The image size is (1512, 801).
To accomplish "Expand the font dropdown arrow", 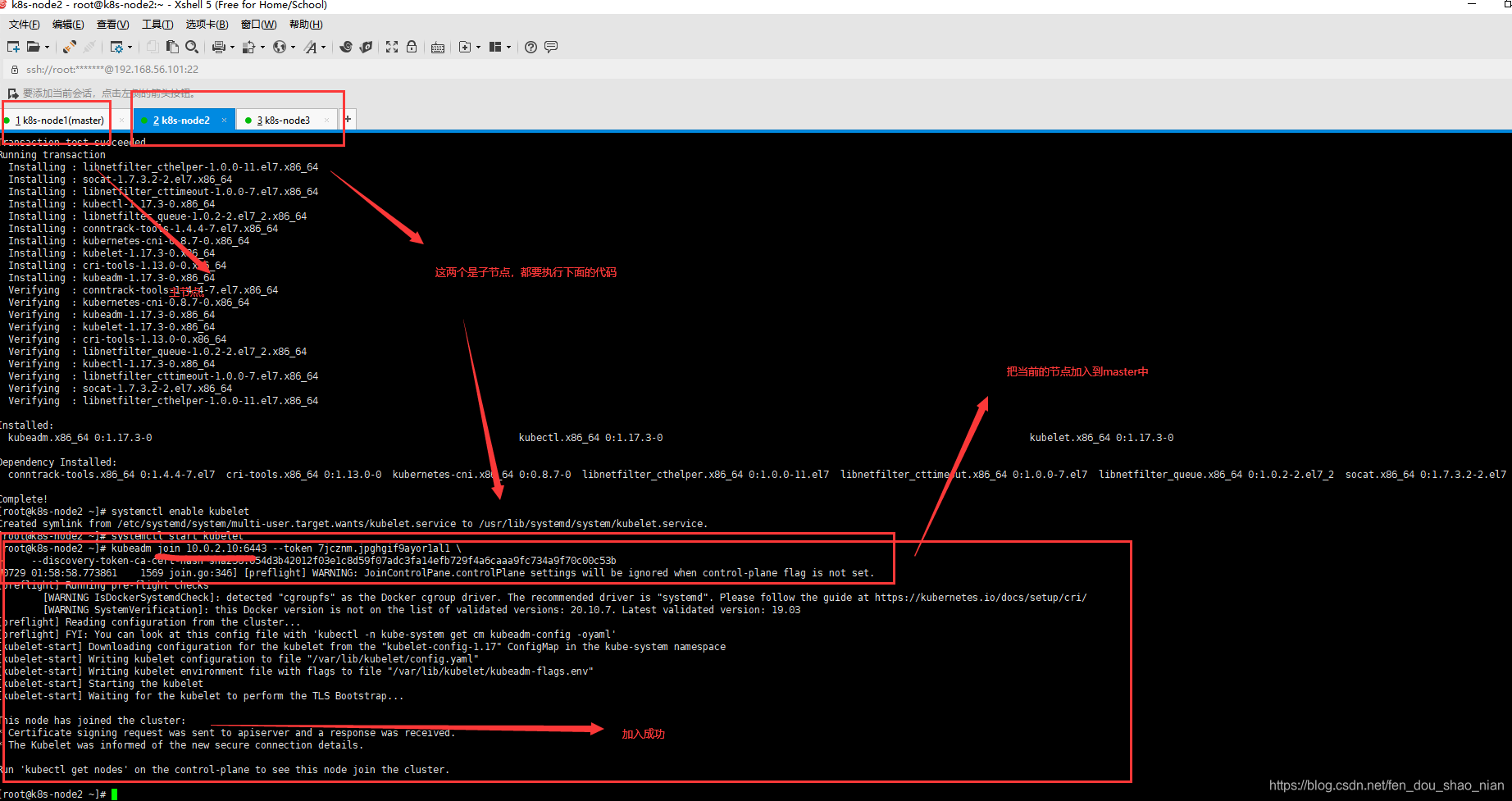I will tap(324, 47).
